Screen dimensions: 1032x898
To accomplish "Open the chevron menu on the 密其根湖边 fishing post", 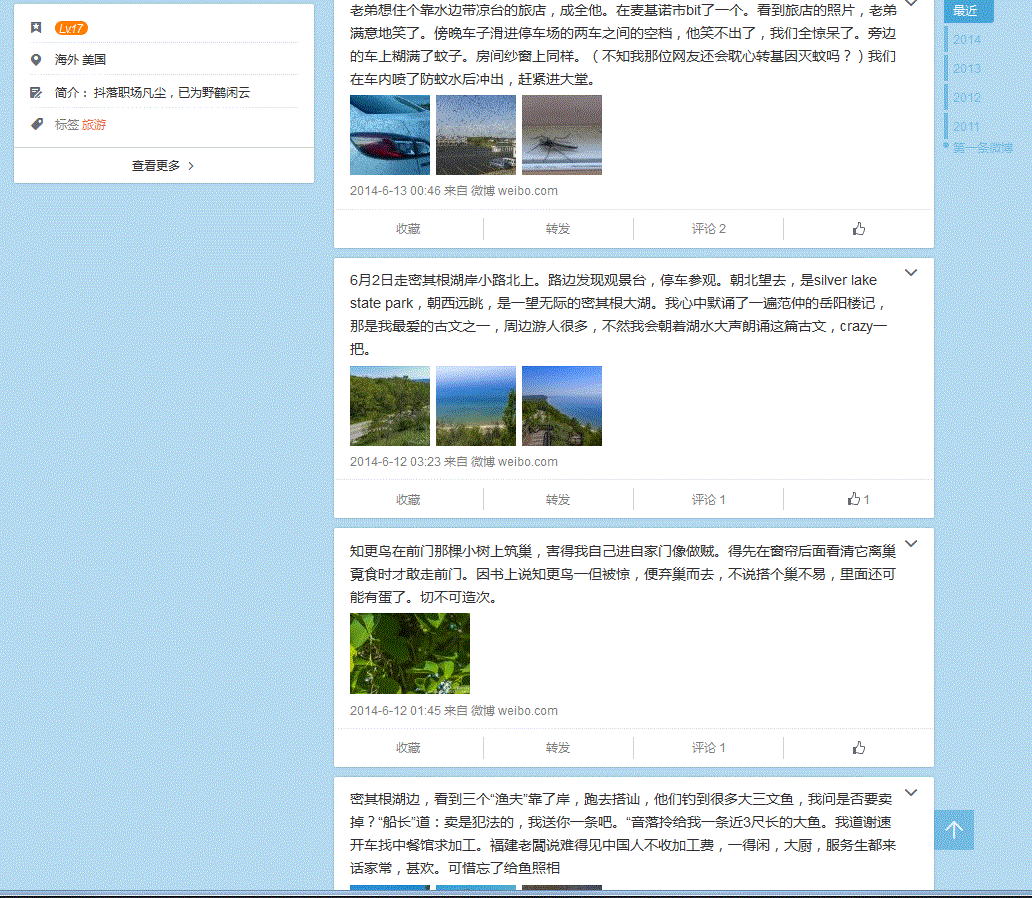I will (x=911, y=793).
